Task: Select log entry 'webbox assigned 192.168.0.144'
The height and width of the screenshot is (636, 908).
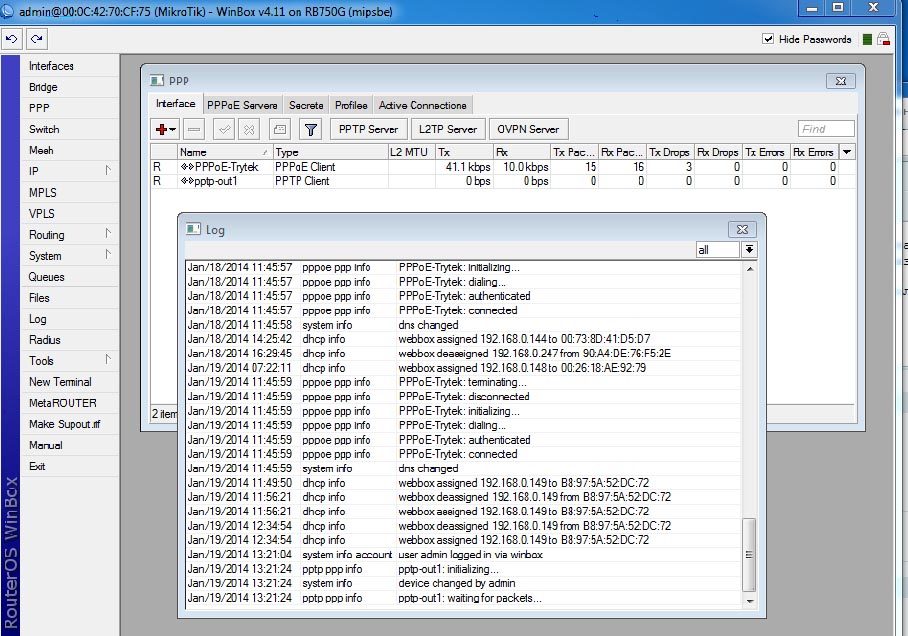Action: (x=463, y=339)
